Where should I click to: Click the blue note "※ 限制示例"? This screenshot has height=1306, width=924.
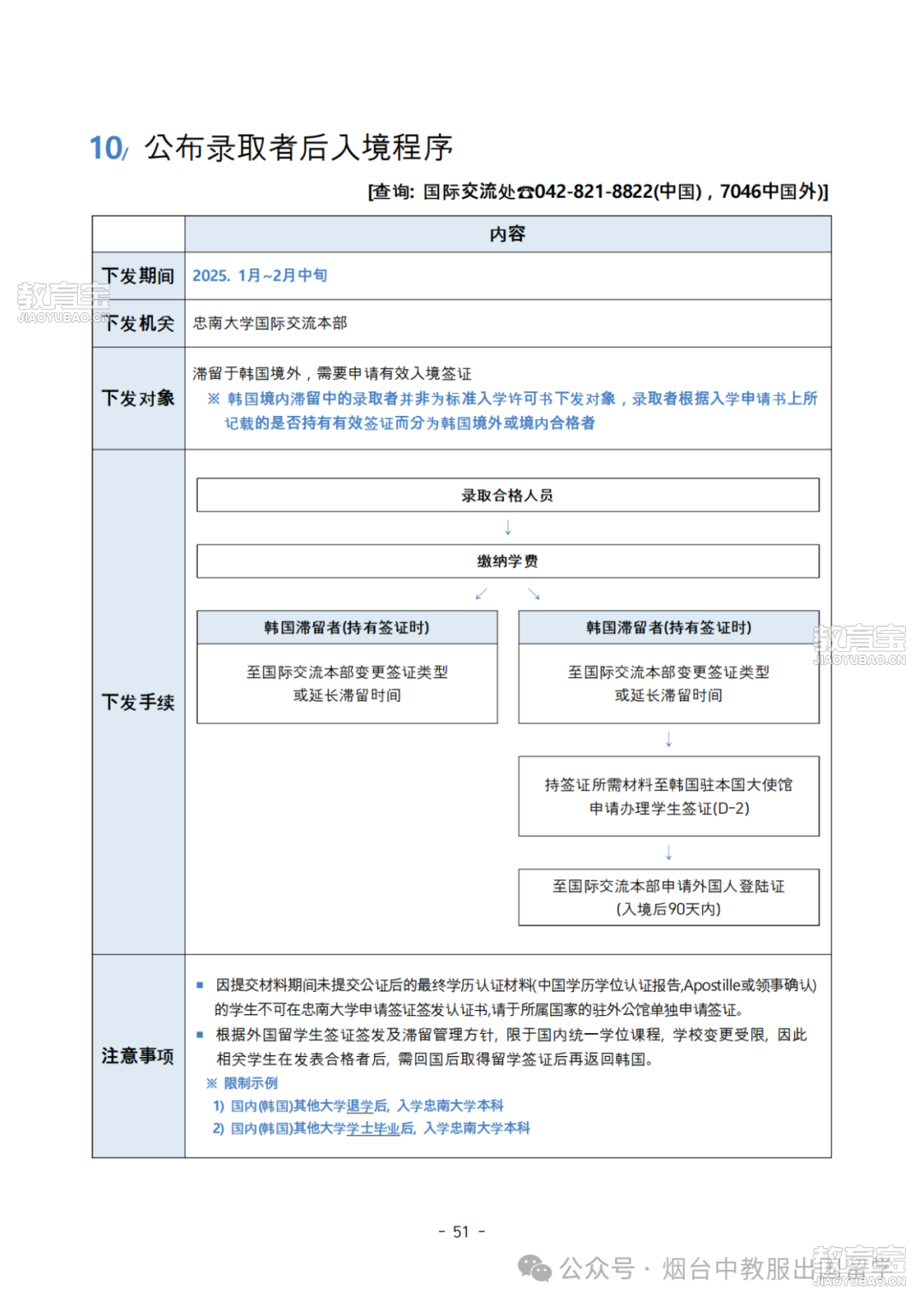pos(242,1083)
